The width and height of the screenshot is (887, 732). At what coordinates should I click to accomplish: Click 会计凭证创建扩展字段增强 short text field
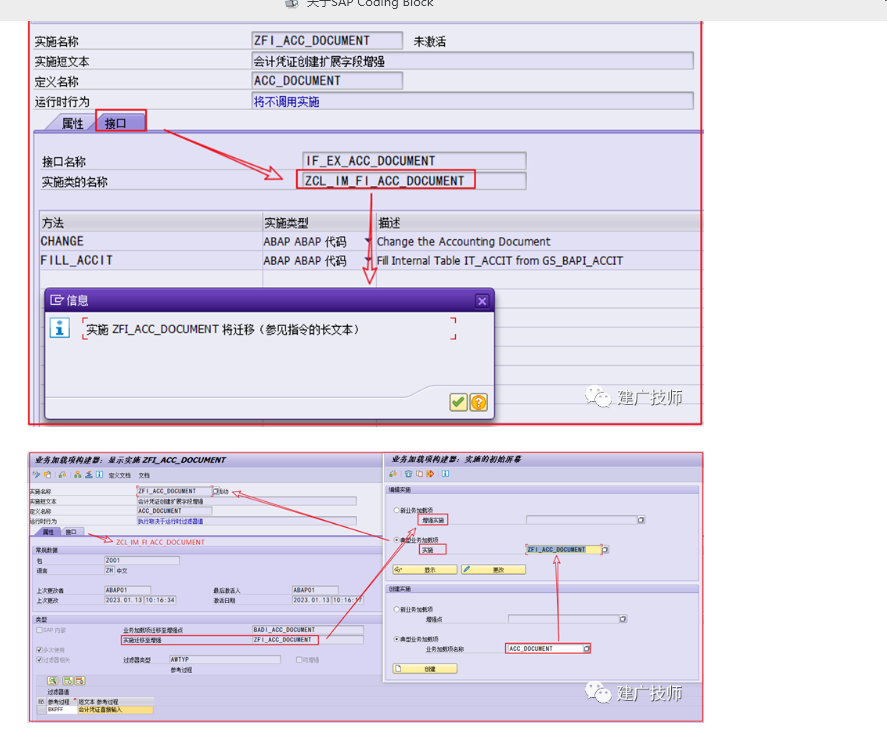pos(472,61)
